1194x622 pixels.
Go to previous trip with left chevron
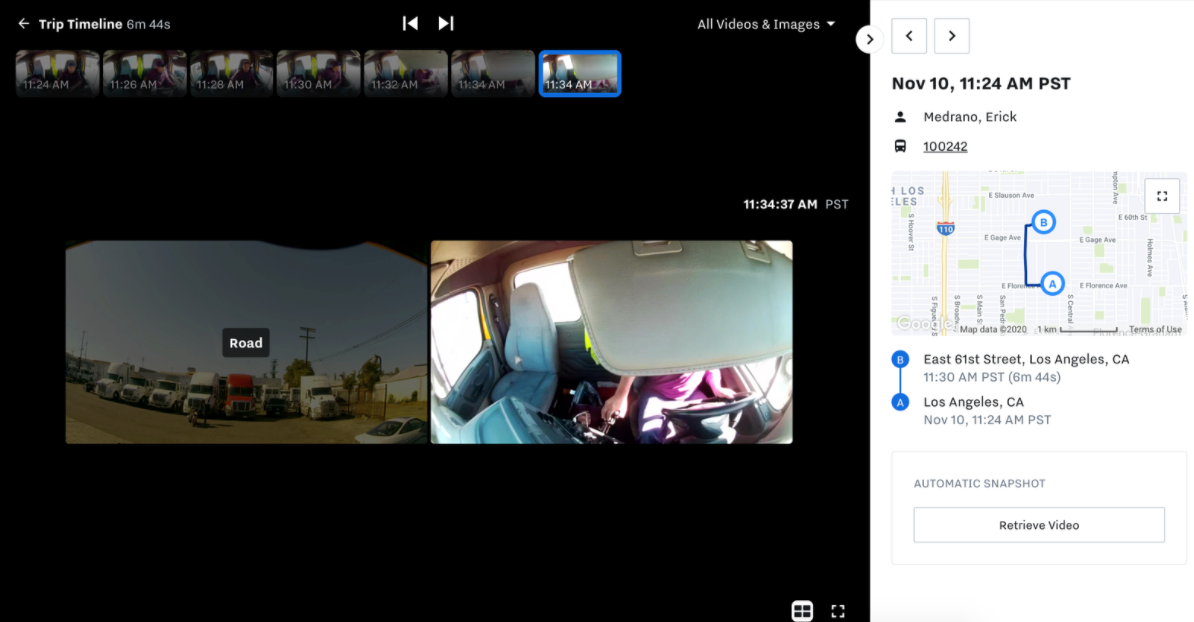909,36
